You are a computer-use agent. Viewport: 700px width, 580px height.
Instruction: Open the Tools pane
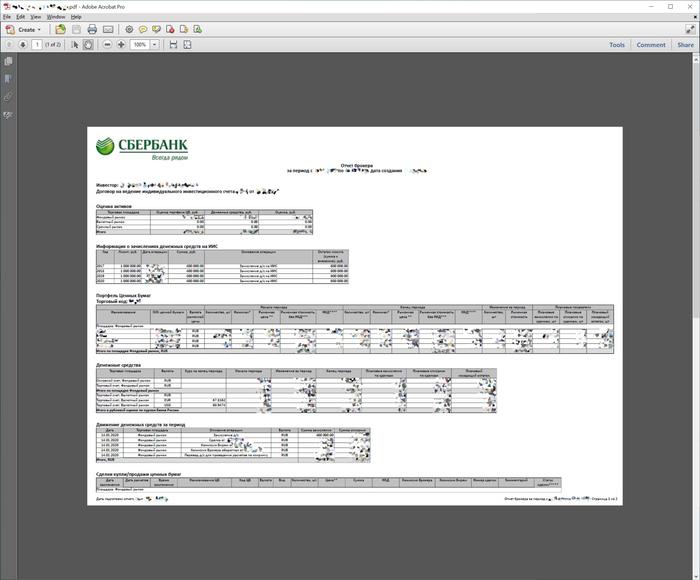click(x=617, y=45)
